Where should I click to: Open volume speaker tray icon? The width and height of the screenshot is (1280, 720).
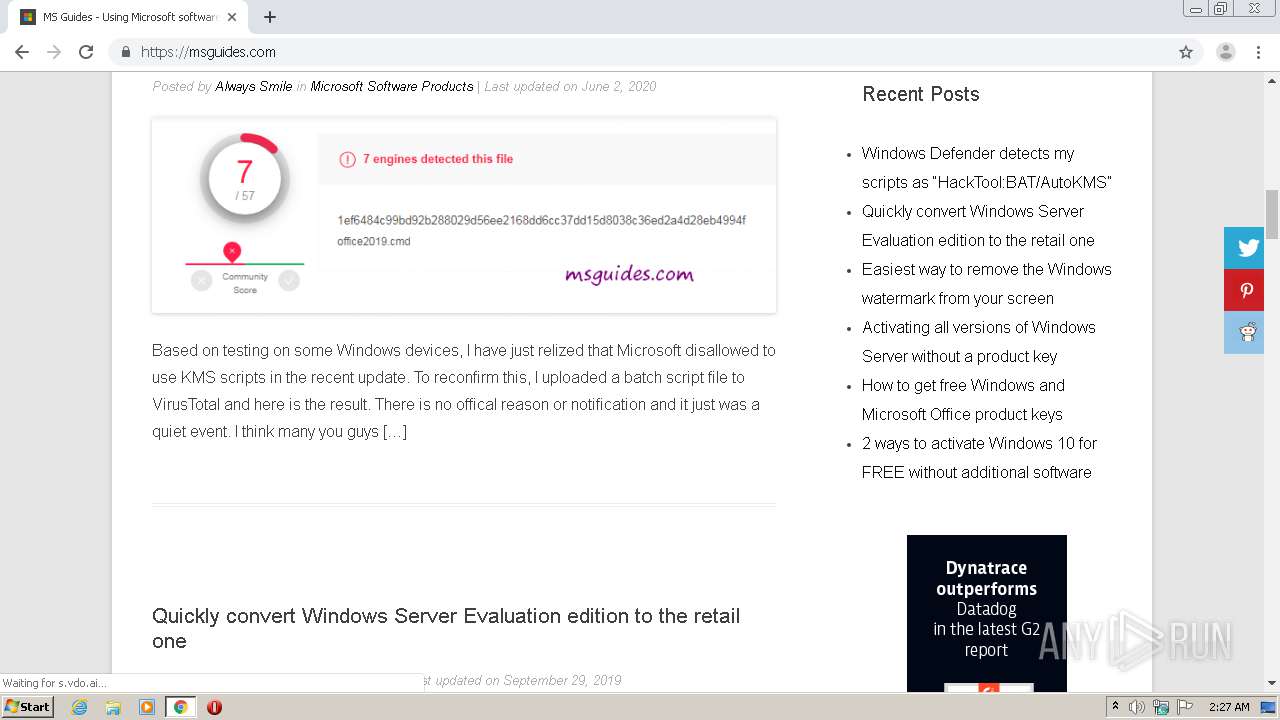tap(1137, 707)
